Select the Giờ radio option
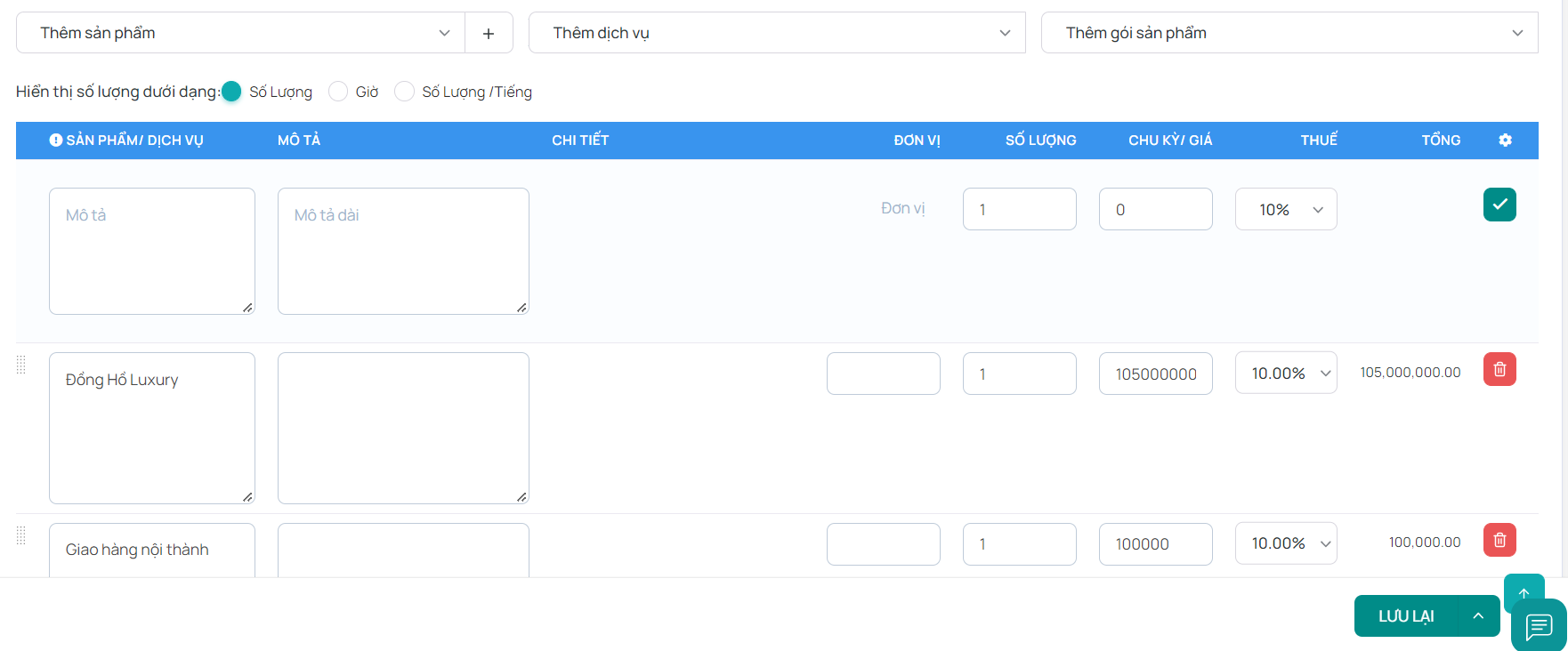The image size is (1568, 651). click(338, 92)
